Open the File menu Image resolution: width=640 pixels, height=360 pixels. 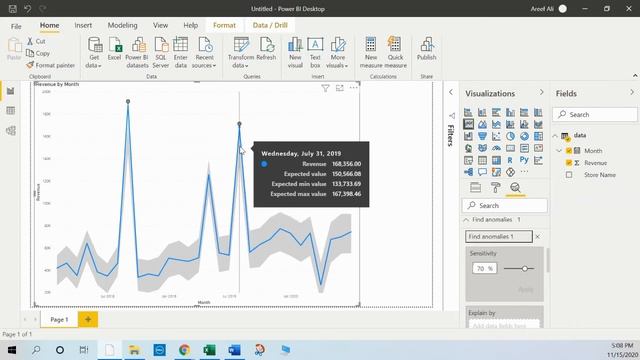tap(16, 26)
